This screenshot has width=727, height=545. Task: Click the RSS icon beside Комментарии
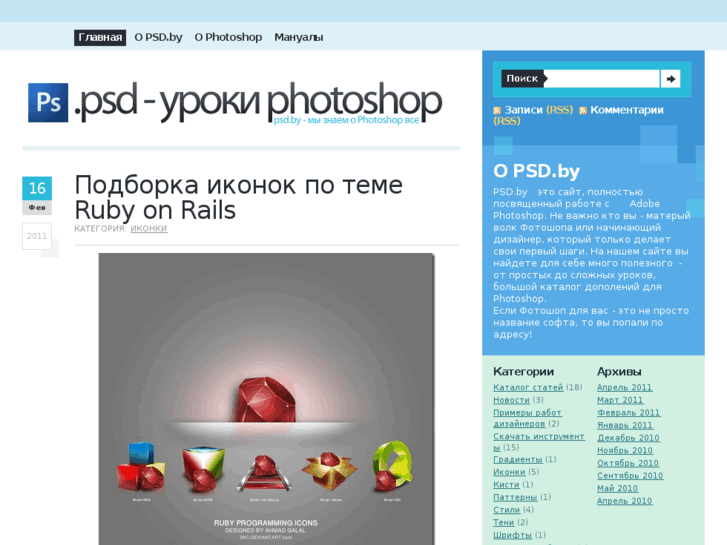[x=583, y=110]
